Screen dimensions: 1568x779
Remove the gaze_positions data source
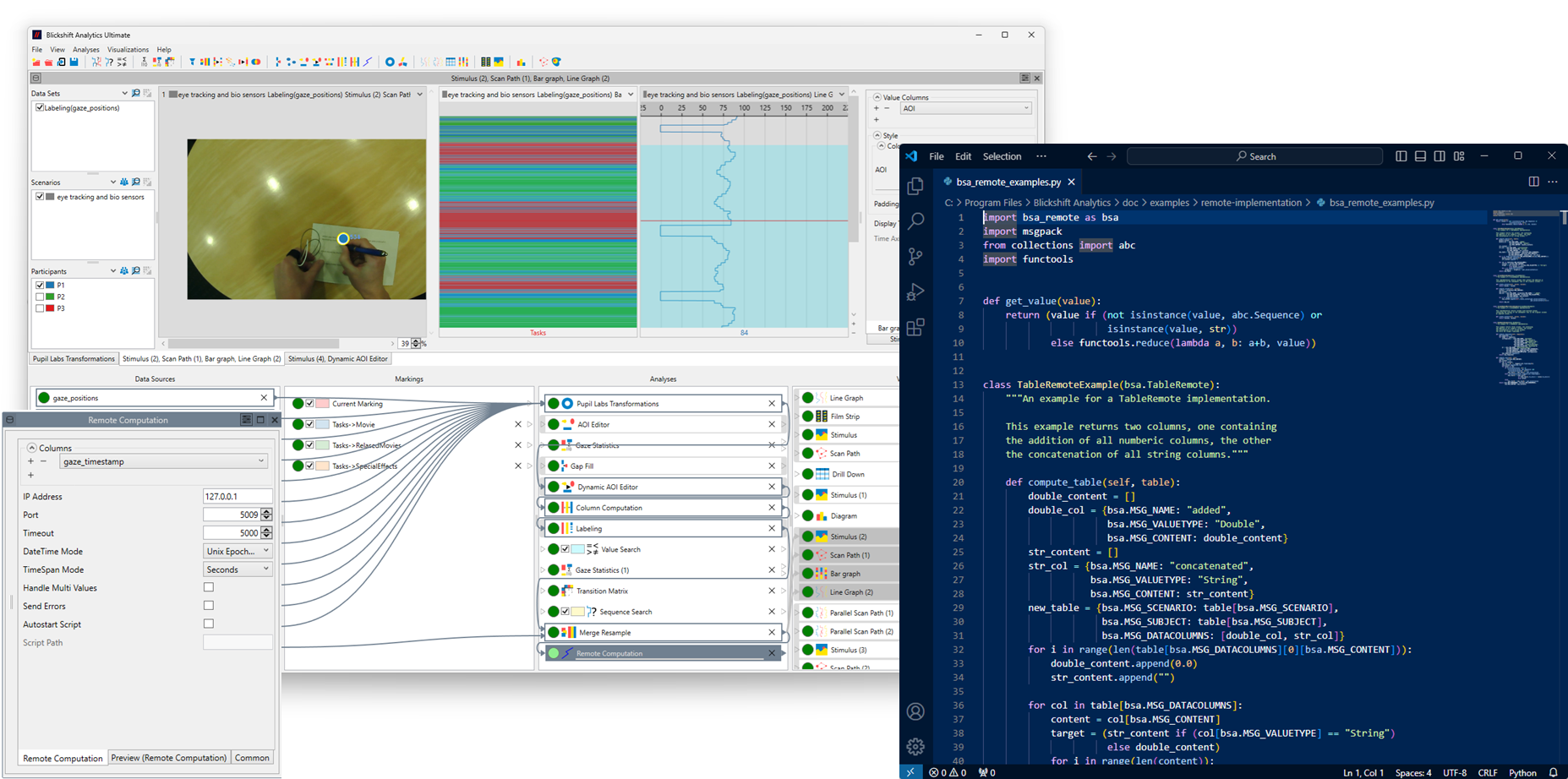264,398
